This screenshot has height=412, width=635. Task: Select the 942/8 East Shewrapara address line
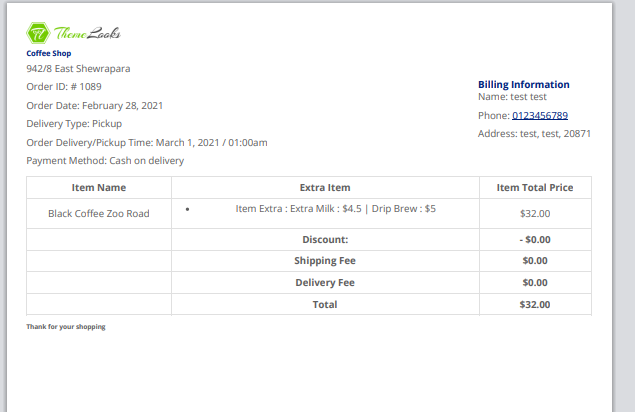point(78,69)
